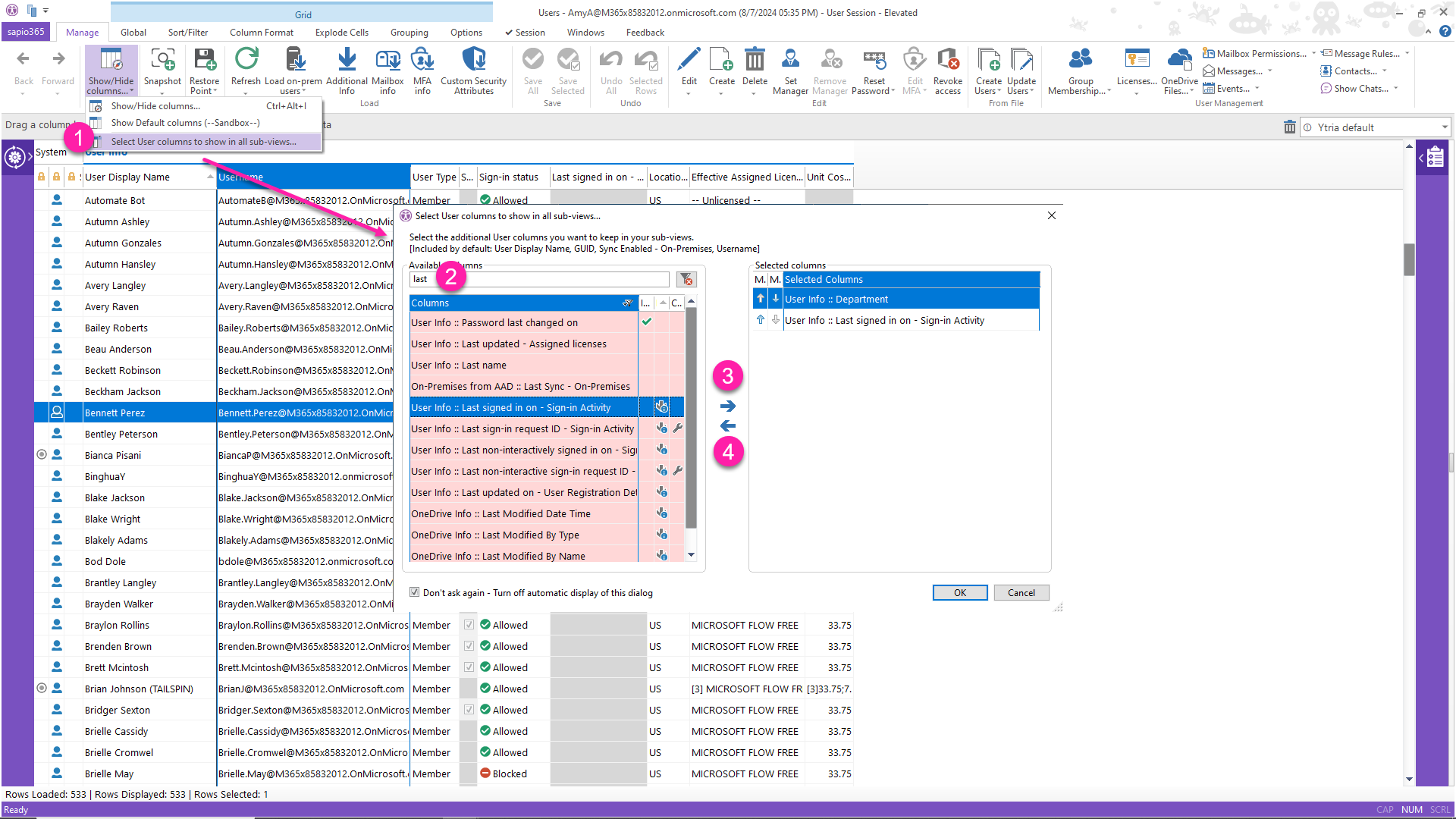Open the Feedback tab

(645, 33)
